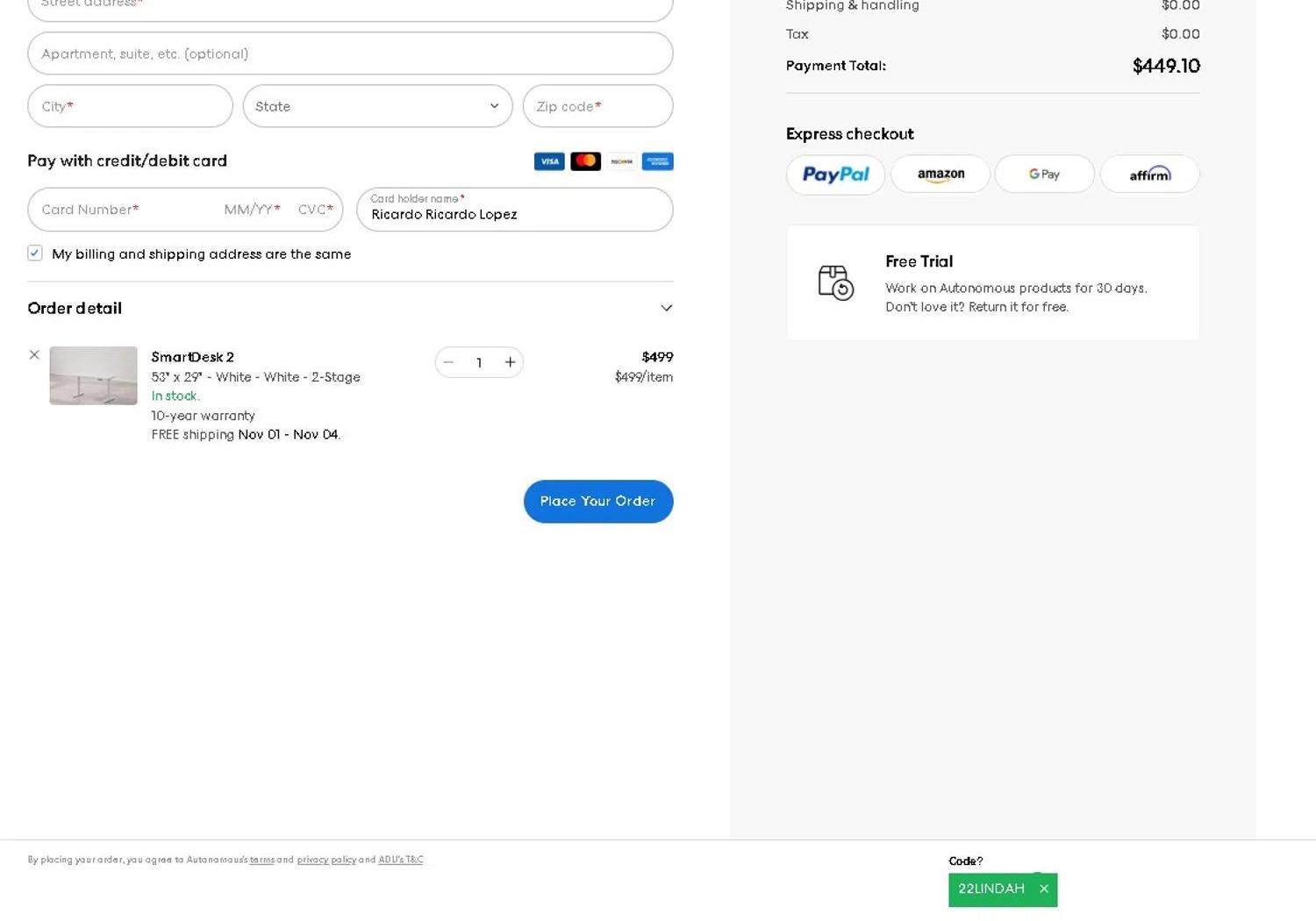
Task: Click the SmartDesk 2 product title
Action: coord(193,357)
